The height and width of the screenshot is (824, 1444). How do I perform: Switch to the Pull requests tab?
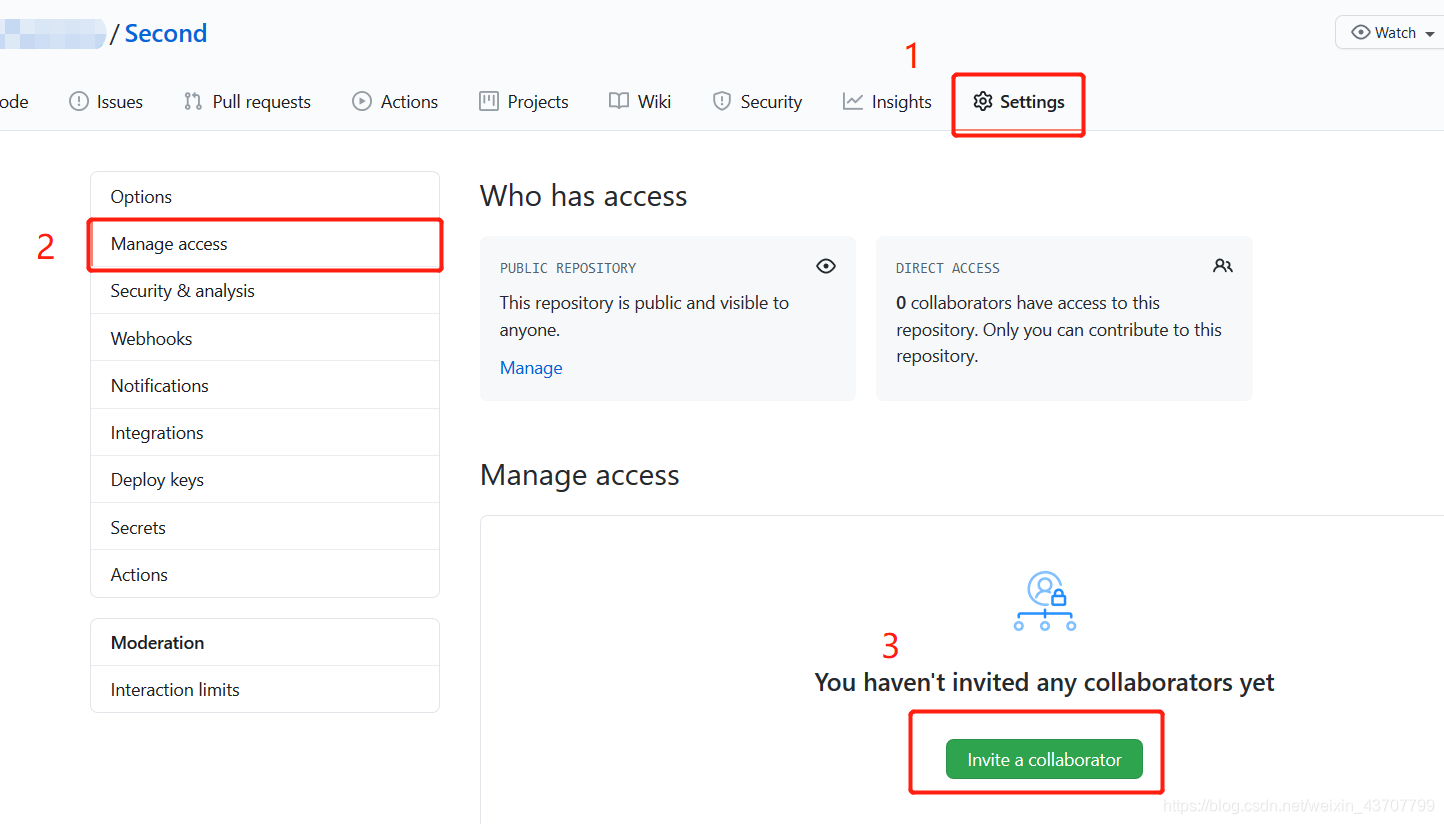click(247, 101)
